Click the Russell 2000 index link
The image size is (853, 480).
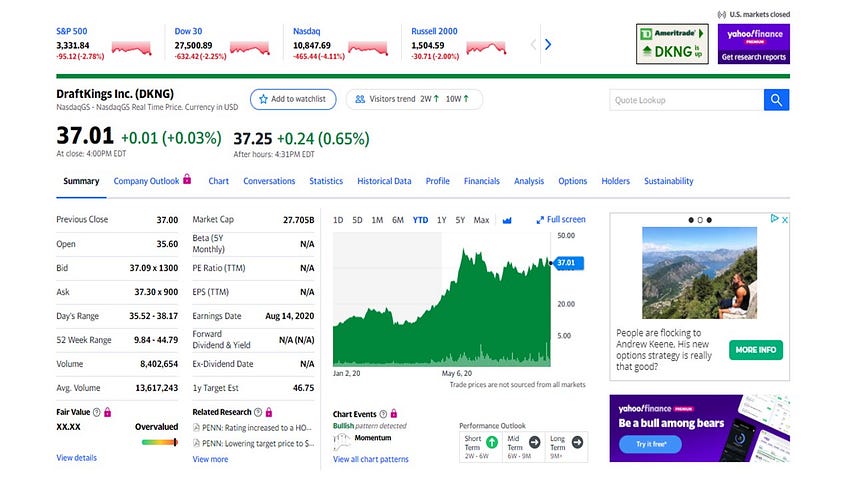434,32
